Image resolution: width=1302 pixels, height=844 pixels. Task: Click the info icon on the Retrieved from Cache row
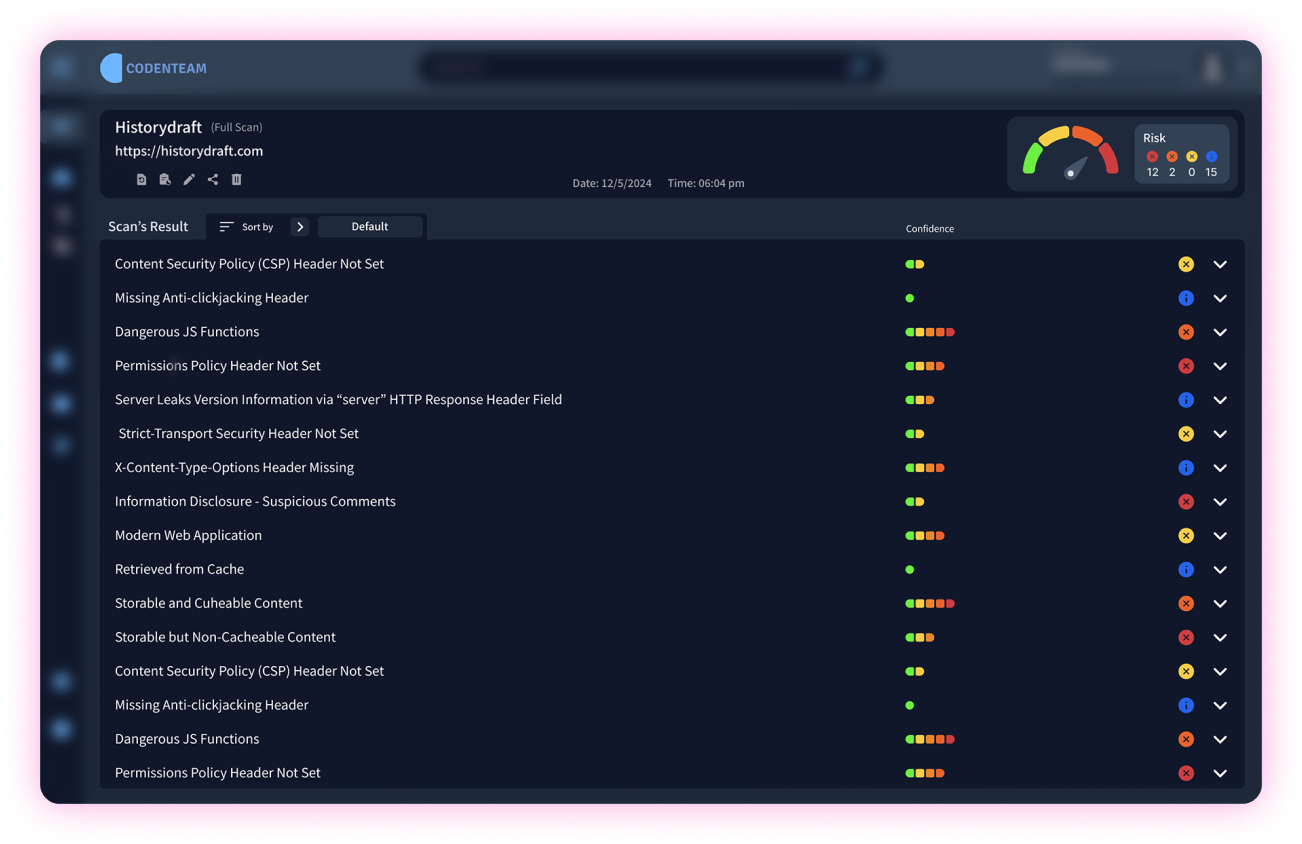(x=1186, y=570)
